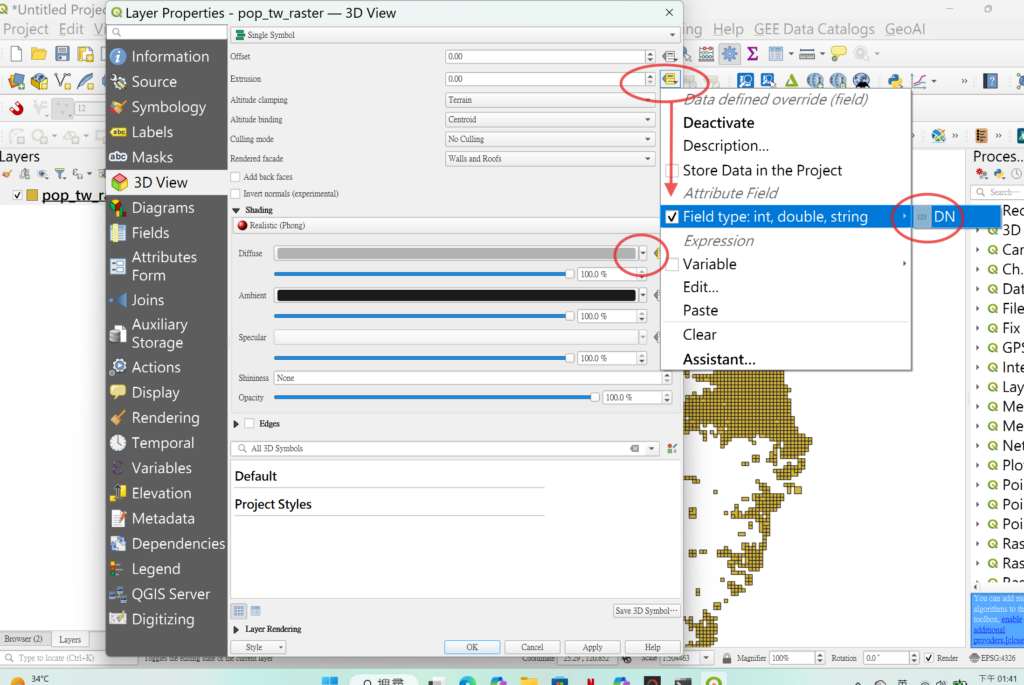Expand the Edges section arrow
This screenshot has width=1024, height=685.
pos(236,424)
